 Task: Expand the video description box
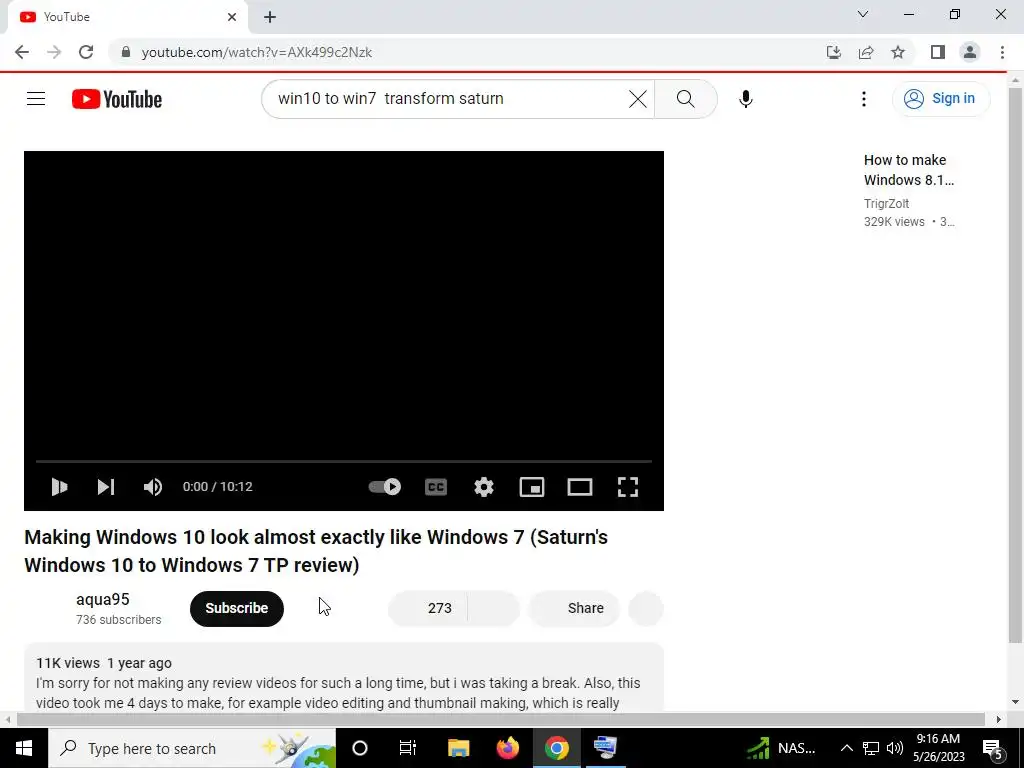tap(344, 677)
